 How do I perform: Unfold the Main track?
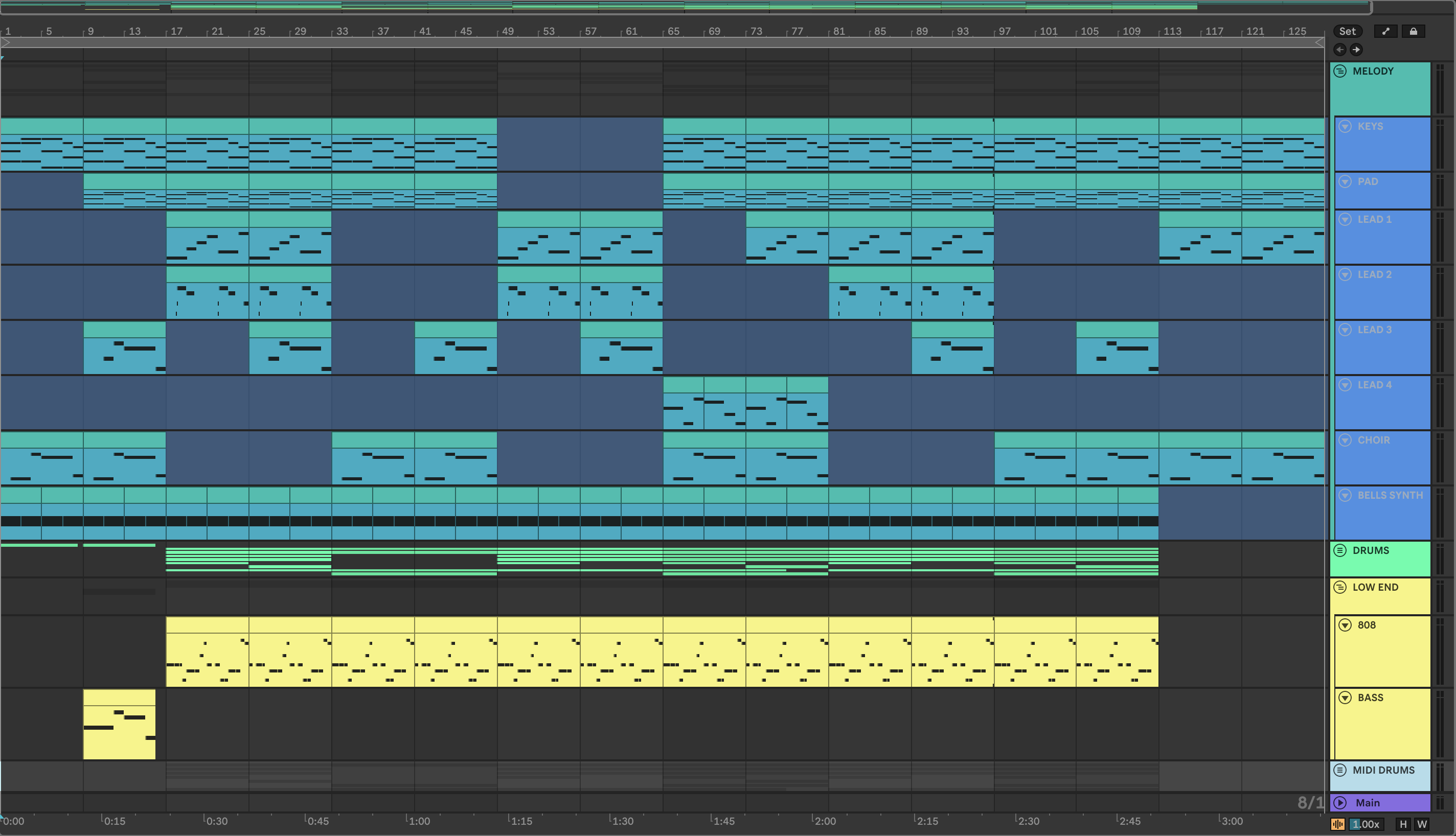pyautogui.click(x=1340, y=803)
